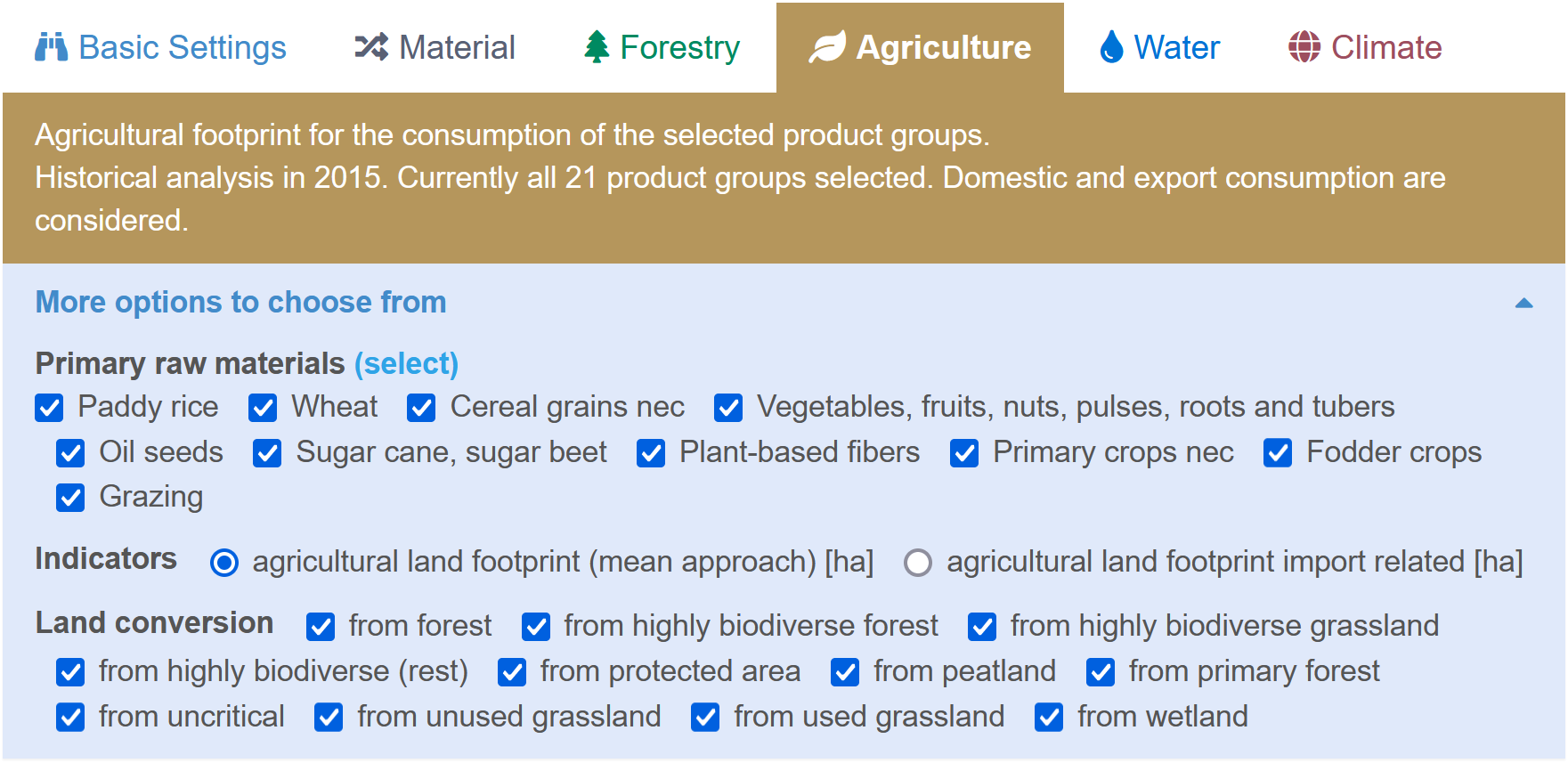The image size is (1568, 763).
Task: Click More options to choose from heading
Action: click(x=240, y=302)
